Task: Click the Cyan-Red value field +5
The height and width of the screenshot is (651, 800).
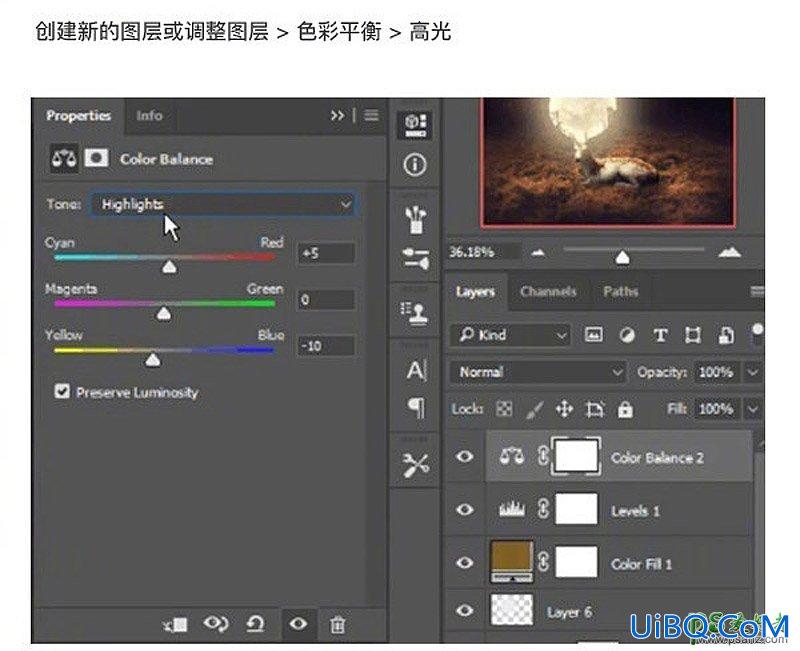Action: 326,253
